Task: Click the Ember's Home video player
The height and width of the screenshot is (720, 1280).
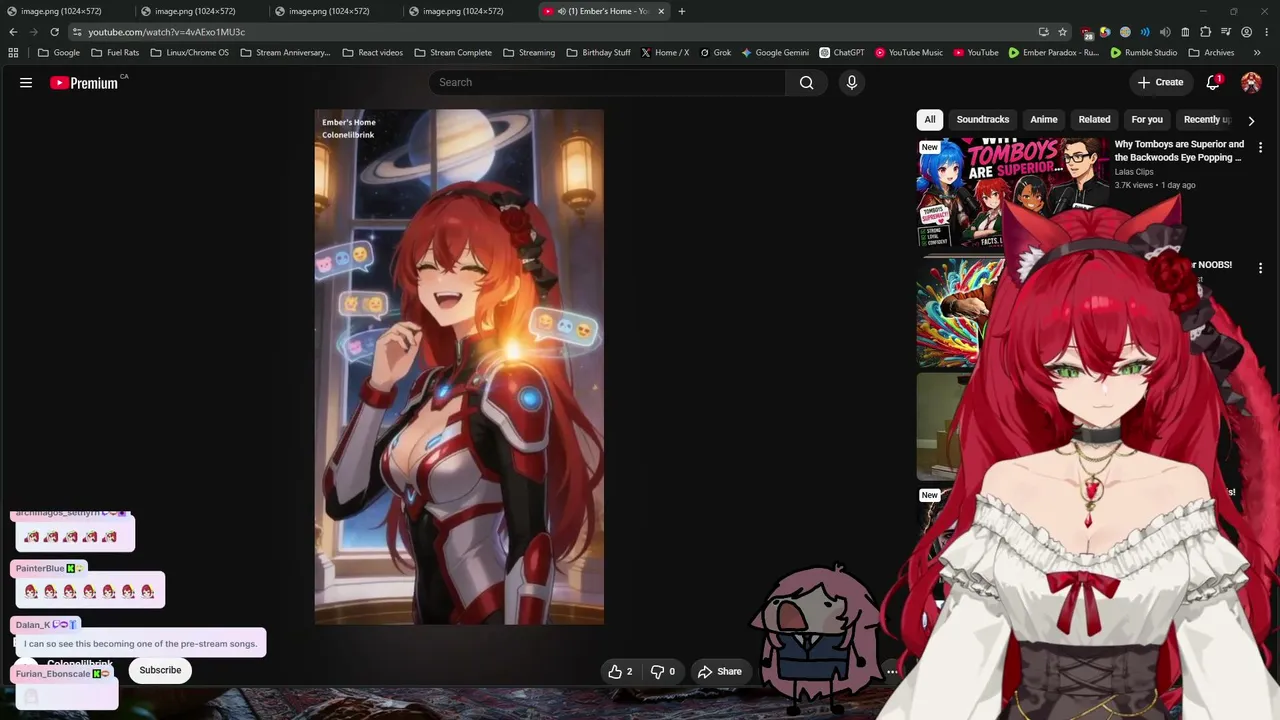Action: (x=459, y=367)
